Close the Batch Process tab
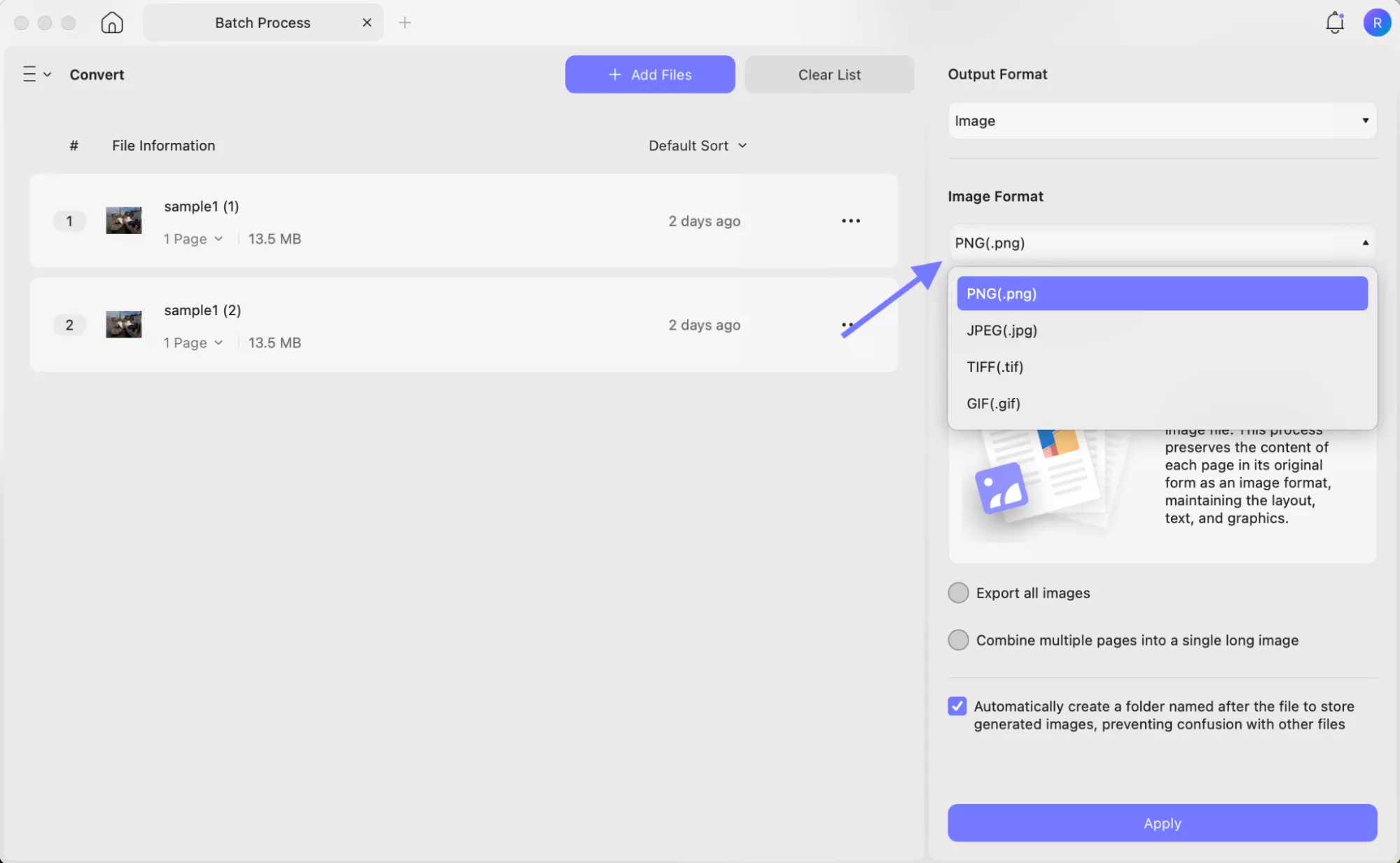The image size is (1400, 863). coord(367,22)
